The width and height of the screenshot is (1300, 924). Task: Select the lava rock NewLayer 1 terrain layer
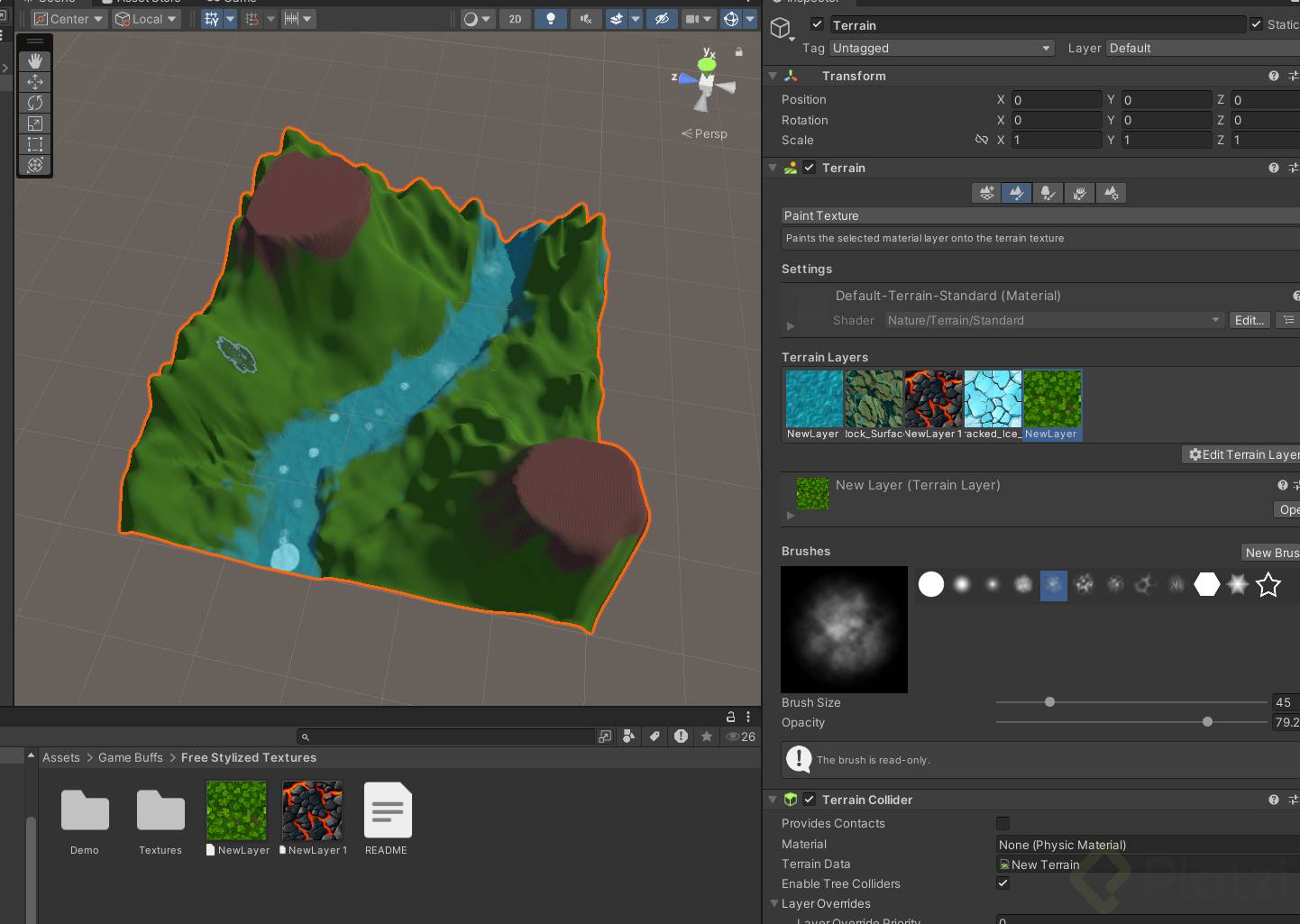[933, 399]
